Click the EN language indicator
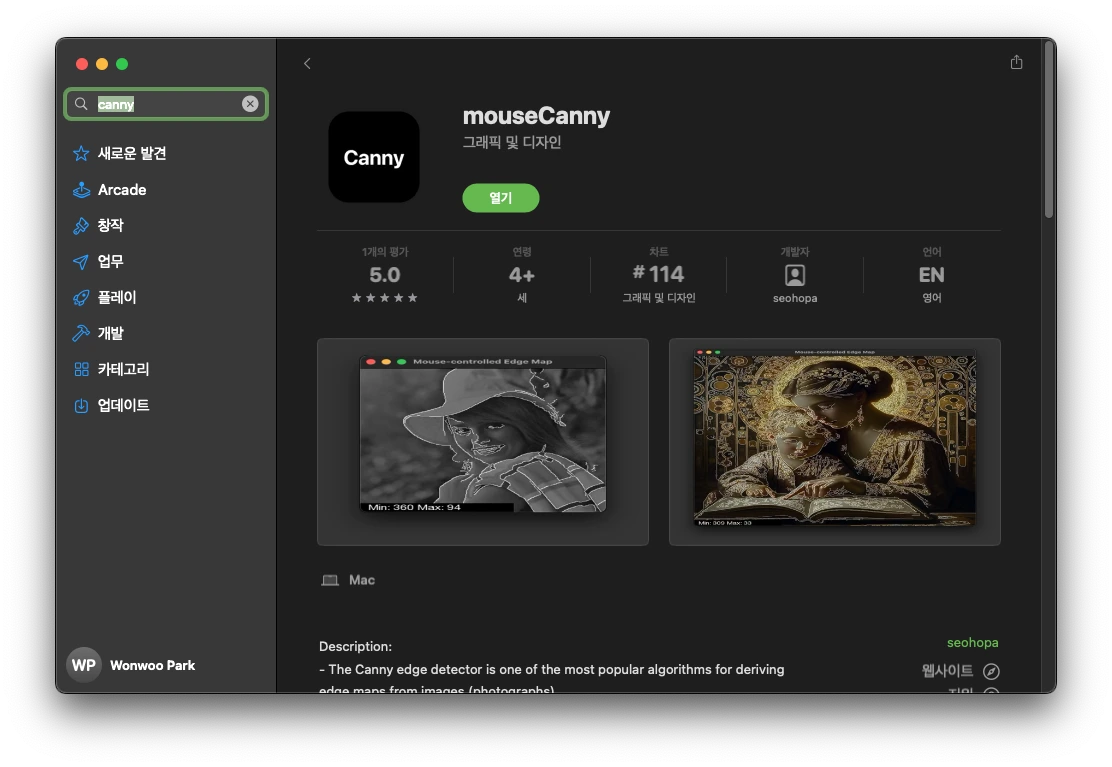The image size is (1112, 767). point(931,274)
